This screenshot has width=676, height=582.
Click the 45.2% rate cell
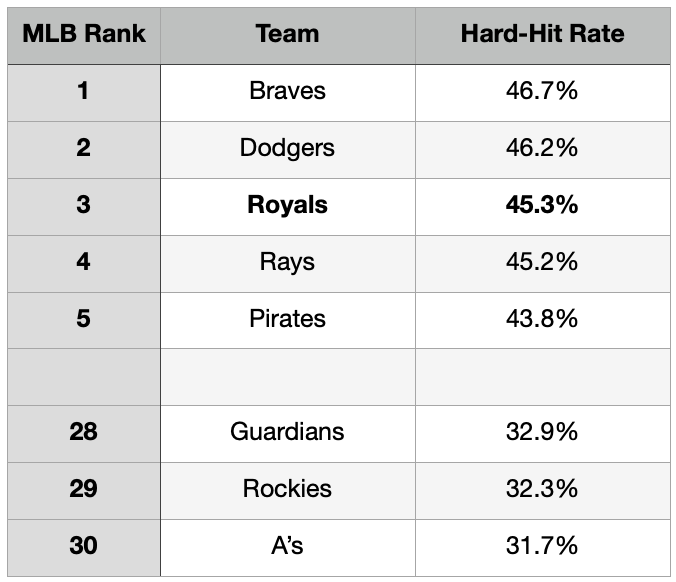(542, 262)
